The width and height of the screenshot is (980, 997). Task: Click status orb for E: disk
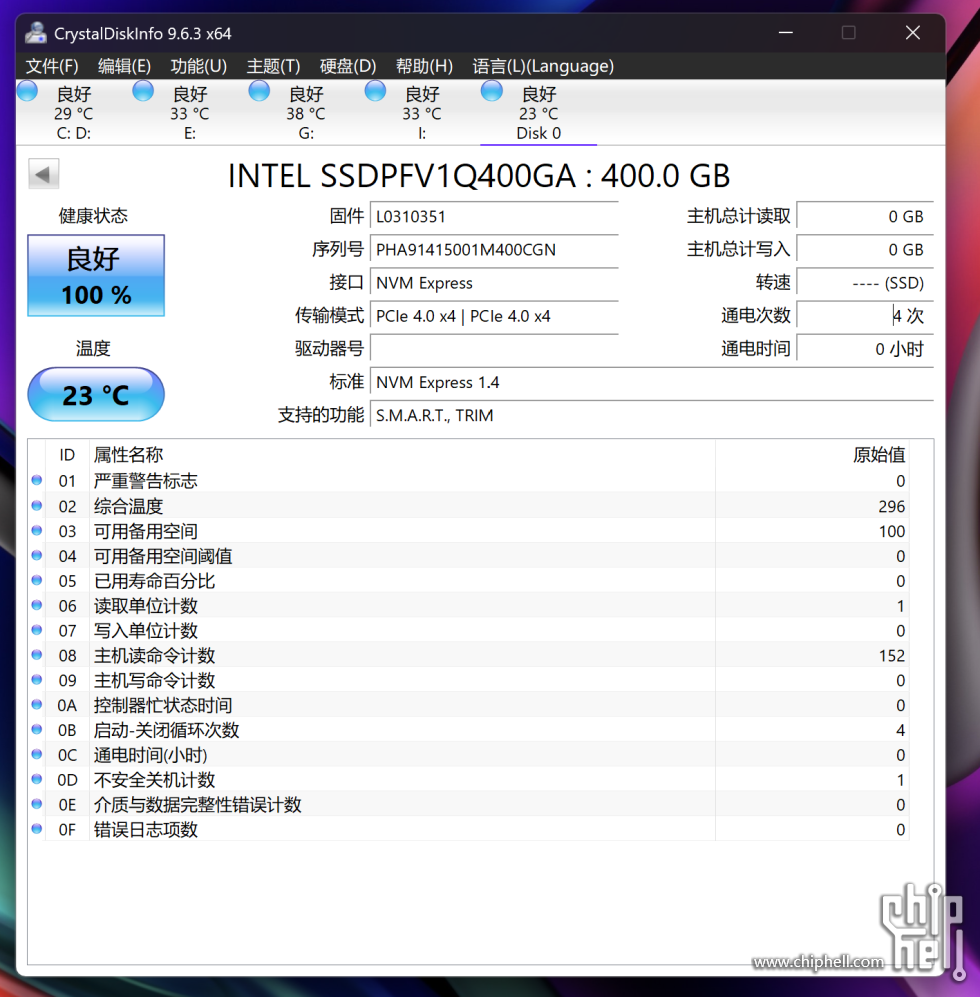(143, 92)
